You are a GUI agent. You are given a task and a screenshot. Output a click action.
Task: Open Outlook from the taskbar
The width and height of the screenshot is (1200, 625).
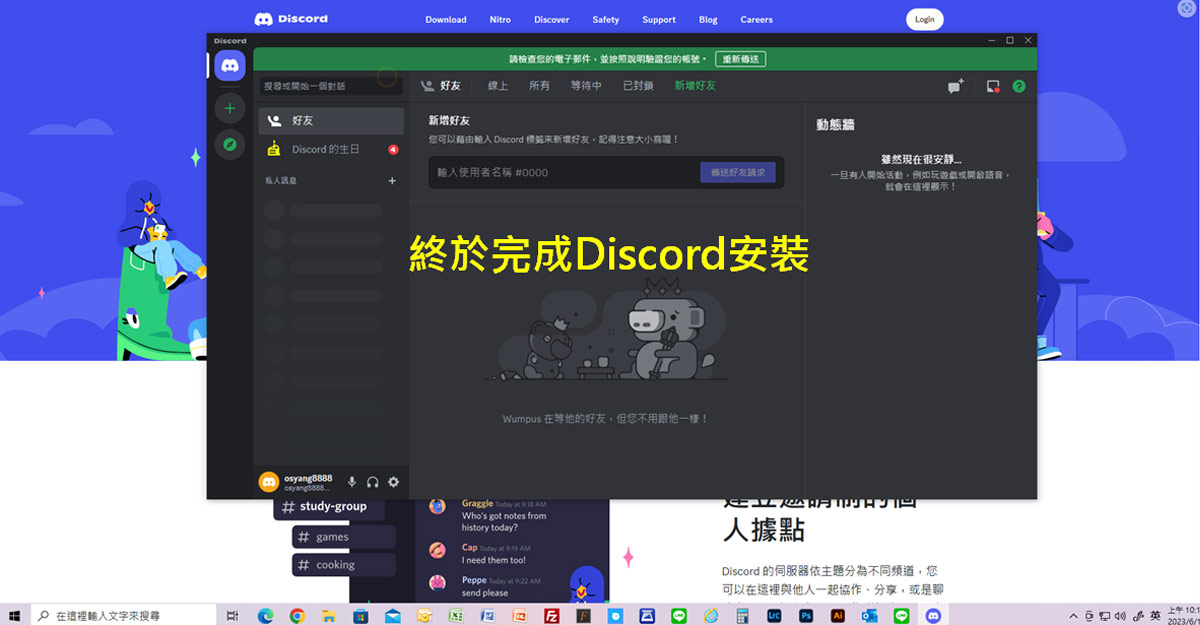870,616
